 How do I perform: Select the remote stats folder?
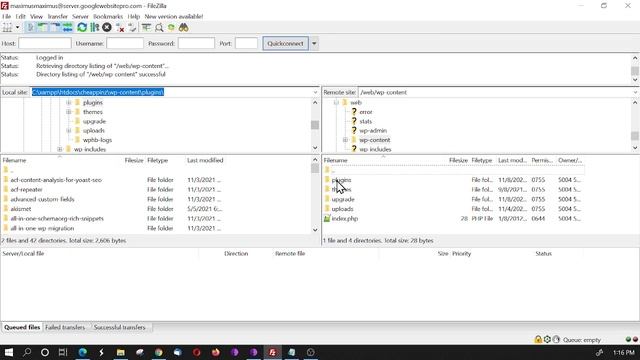(366, 121)
